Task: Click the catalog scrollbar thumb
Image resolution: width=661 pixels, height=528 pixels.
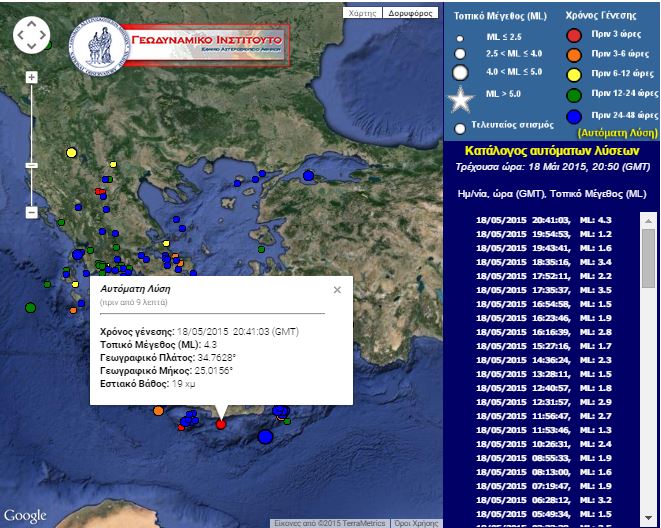Action: pos(648,258)
